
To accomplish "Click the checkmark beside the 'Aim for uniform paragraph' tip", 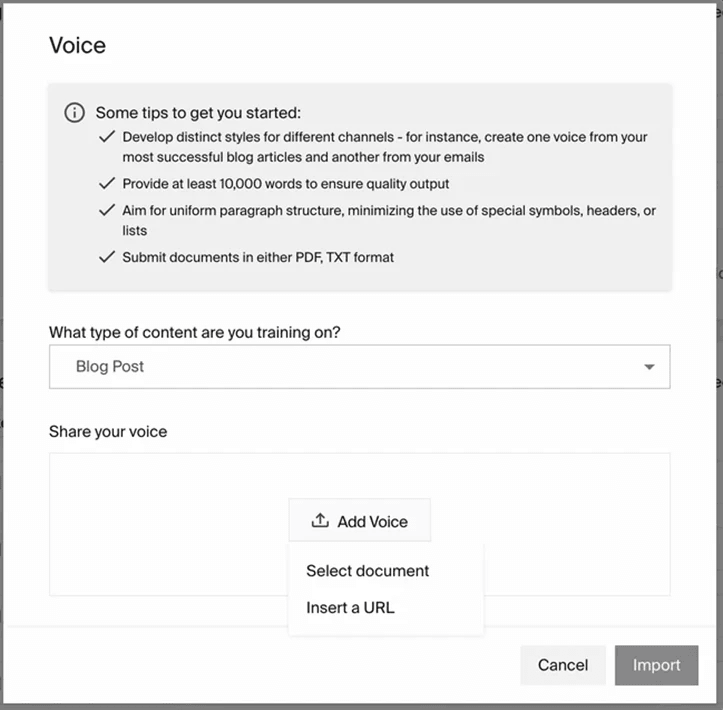I will click(107, 211).
